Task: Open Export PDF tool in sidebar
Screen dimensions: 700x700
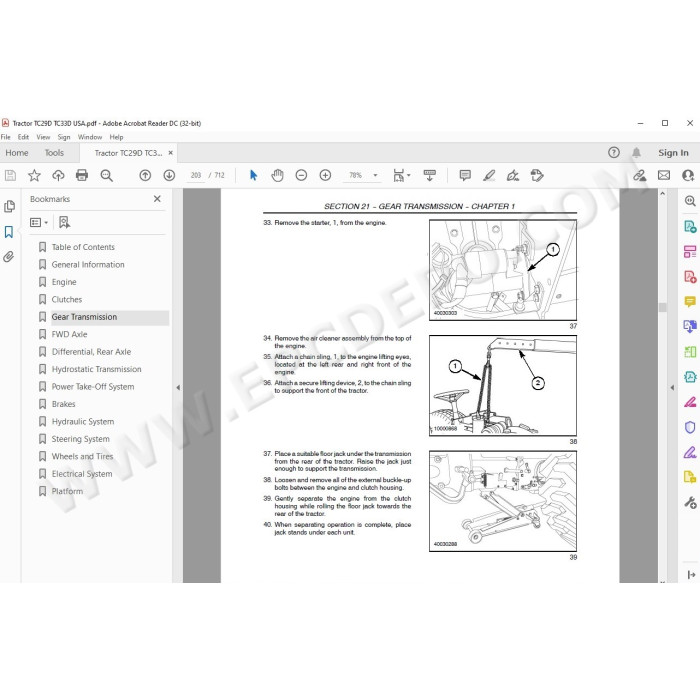Action: [x=690, y=226]
